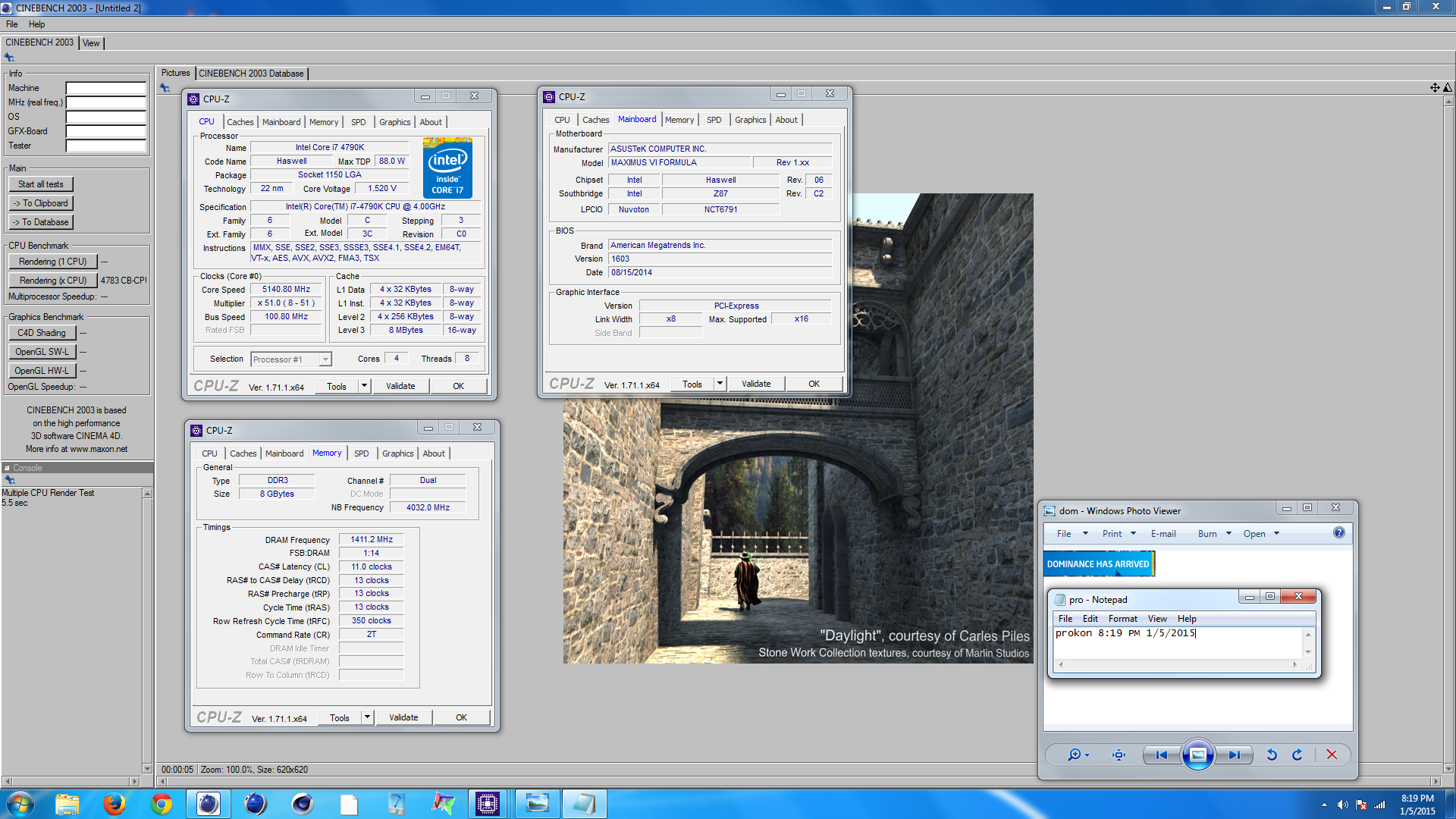Switch to CPU-Z via its taskbar icon
This screenshot has height=819, width=1456.
coord(488,804)
